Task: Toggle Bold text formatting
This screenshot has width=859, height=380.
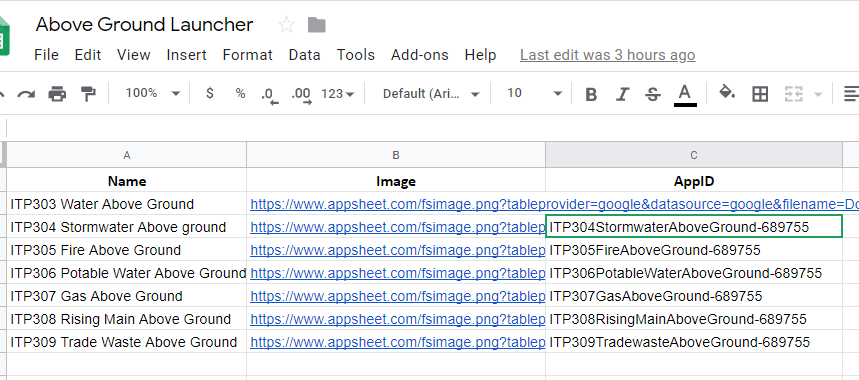Action: tap(591, 94)
